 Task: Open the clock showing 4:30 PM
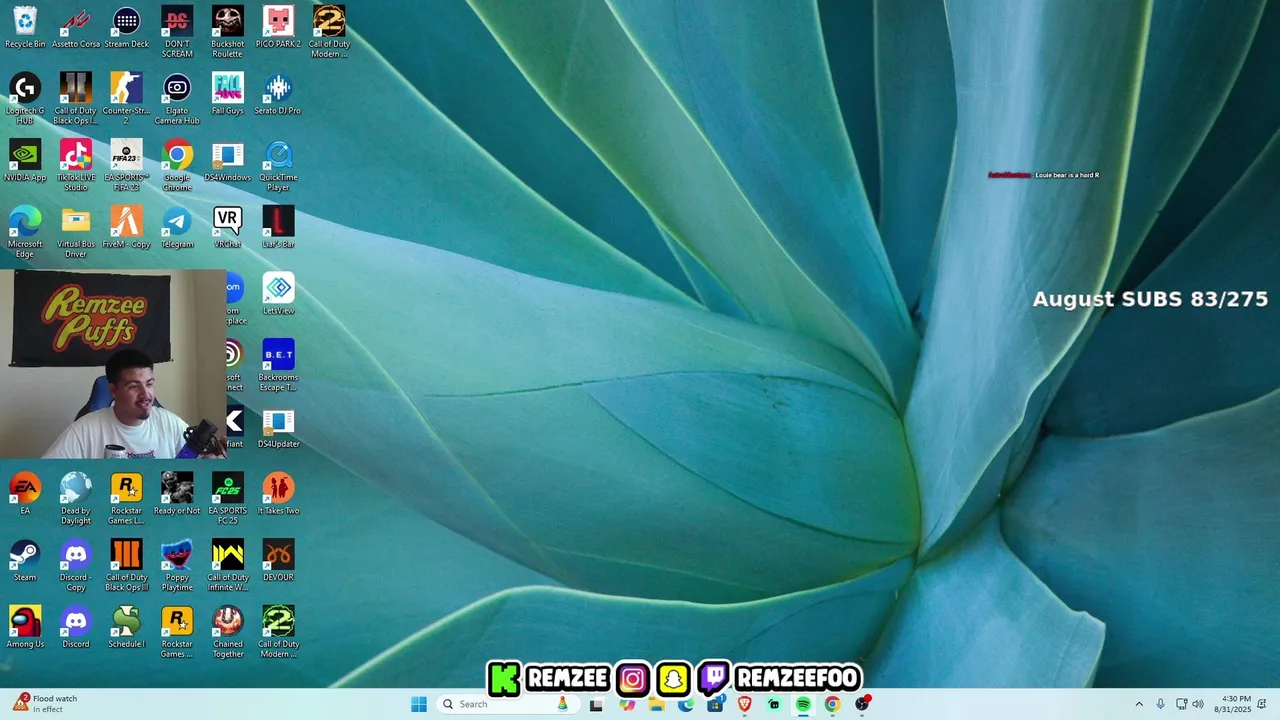pyautogui.click(x=1232, y=704)
